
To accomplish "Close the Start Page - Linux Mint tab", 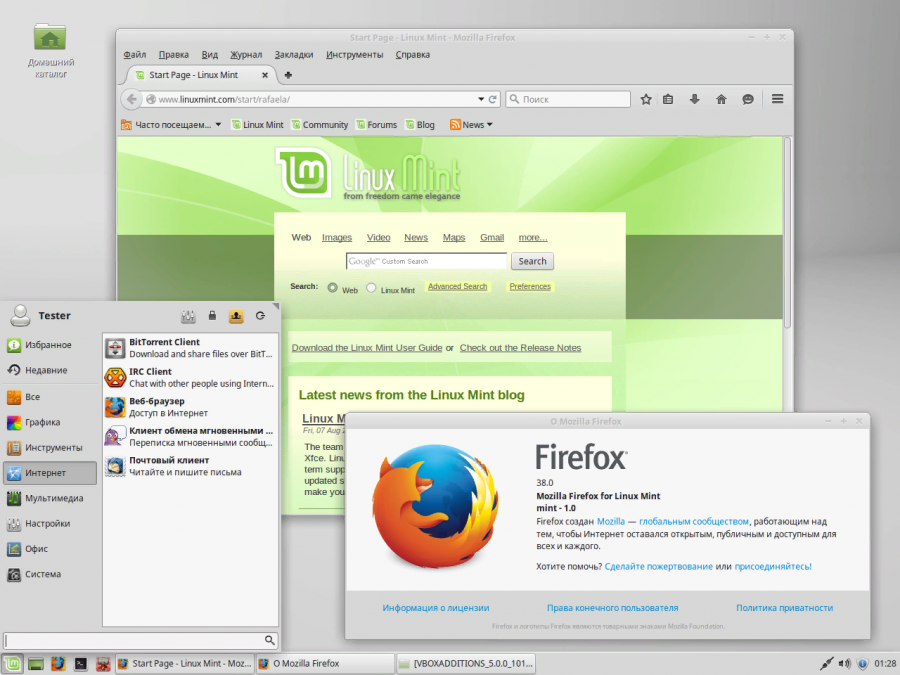I will click(265, 75).
